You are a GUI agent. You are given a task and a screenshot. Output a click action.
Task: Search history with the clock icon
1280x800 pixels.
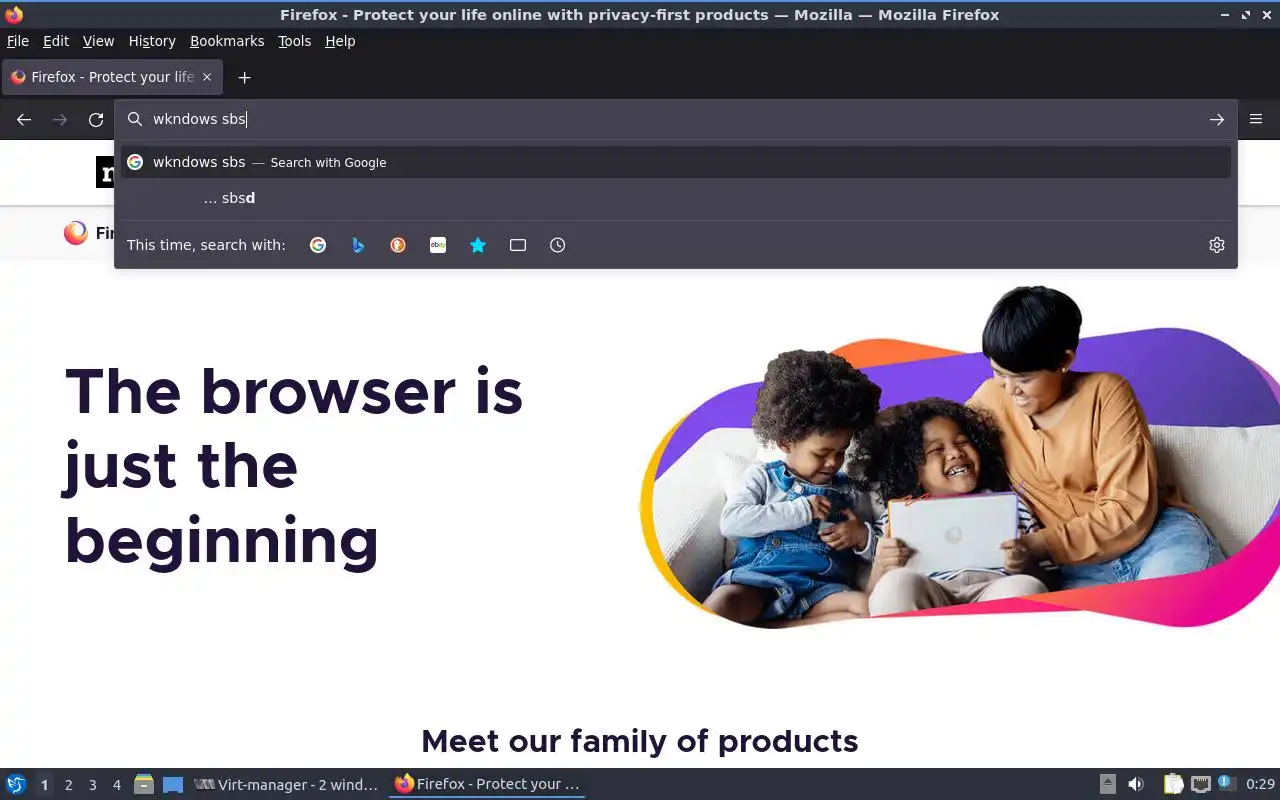[x=558, y=245]
